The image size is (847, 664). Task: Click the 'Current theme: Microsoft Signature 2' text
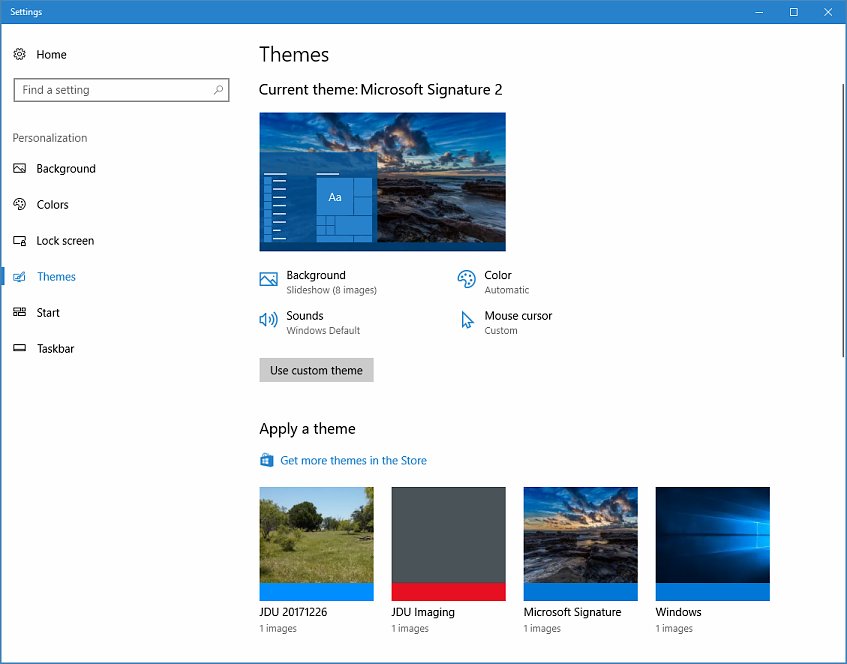coord(380,89)
